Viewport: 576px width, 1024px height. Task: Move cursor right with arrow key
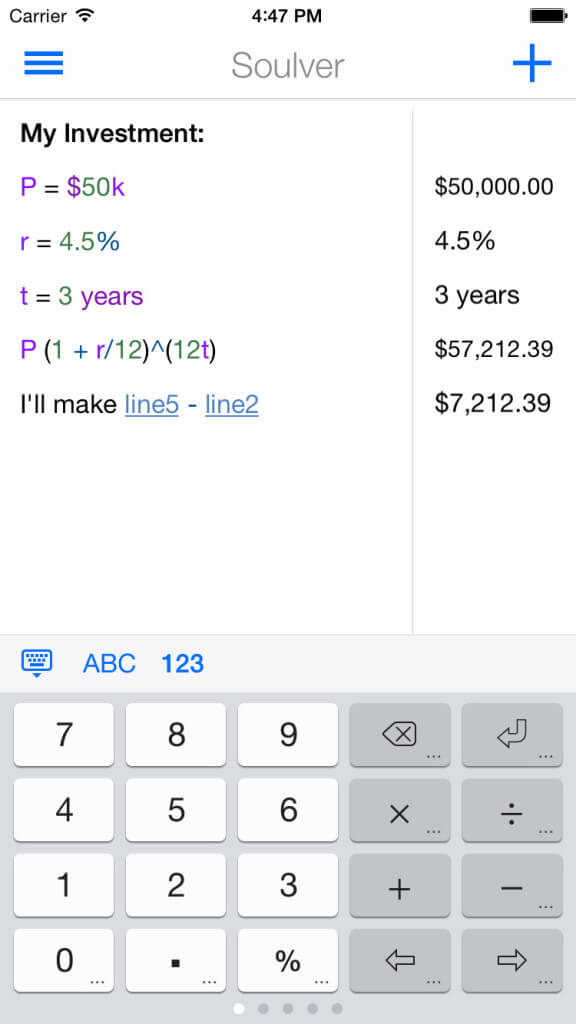(x=512, y=961)
